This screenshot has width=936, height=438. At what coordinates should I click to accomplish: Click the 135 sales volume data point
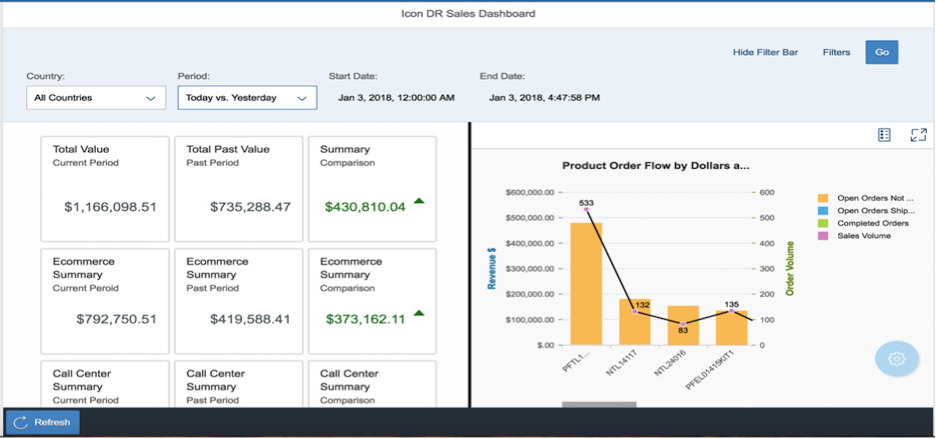tap(731, 311)
